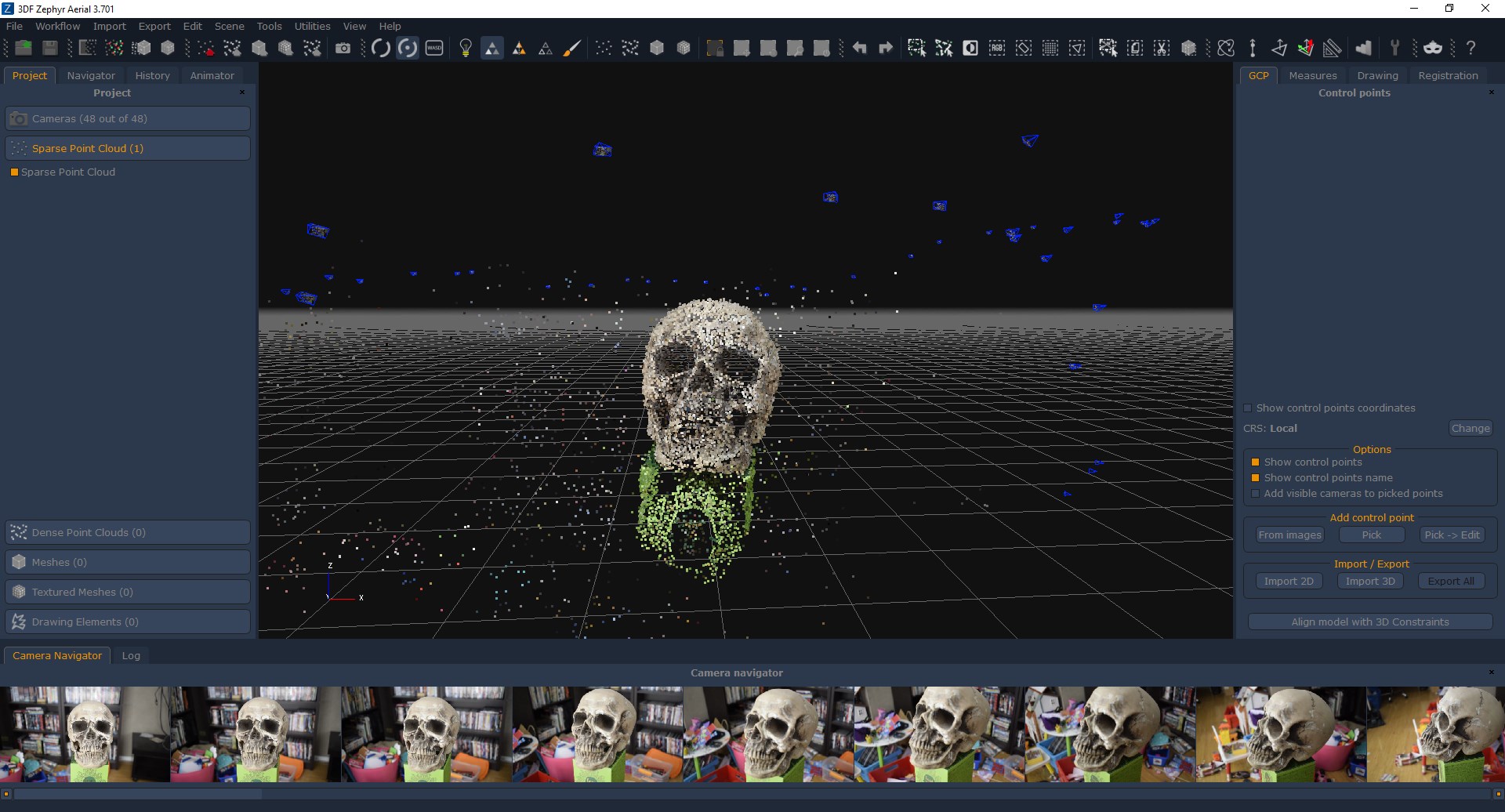Enable Show control points coordinates checkbox

1248,408
